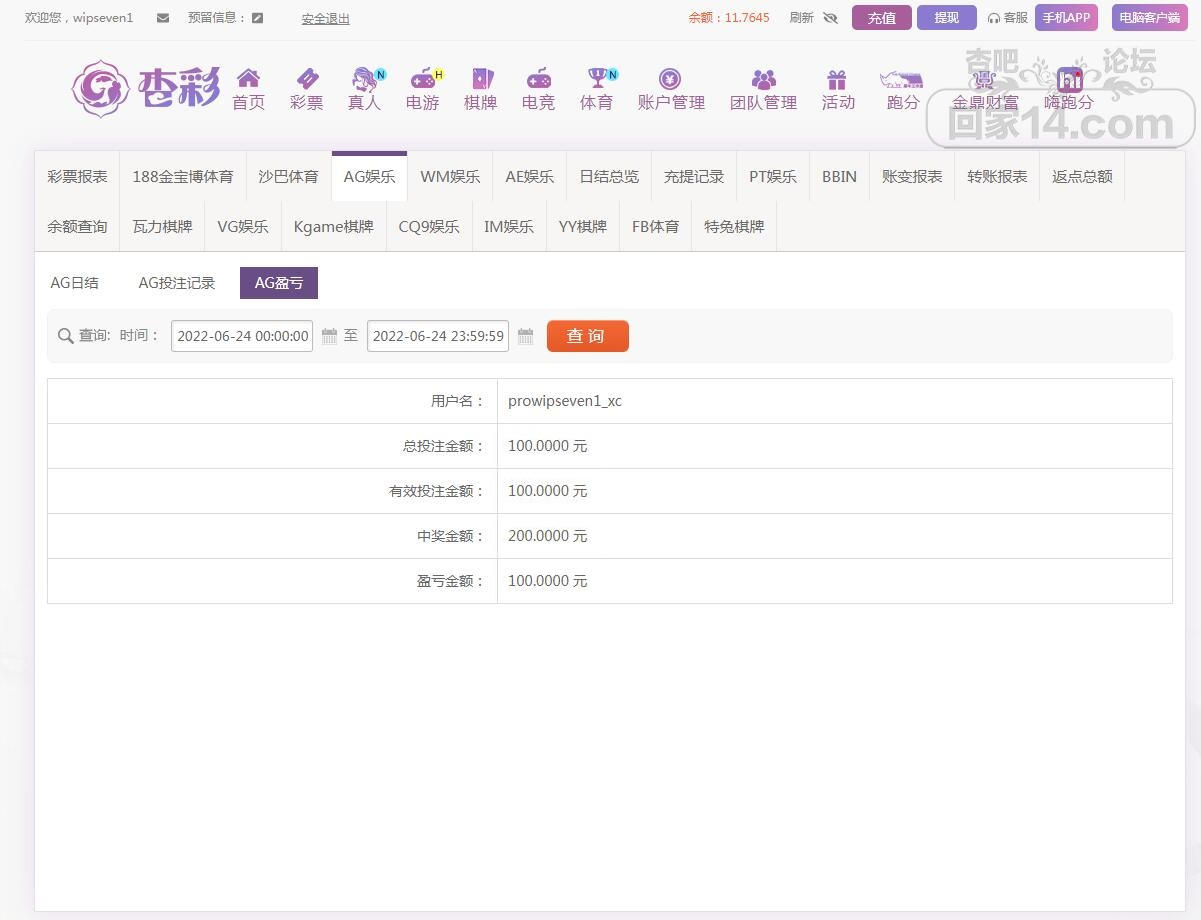Open the mail envelope icon
Viewport: 1201px width, 920px height.
pyautogui.click(x=163, y=18)
